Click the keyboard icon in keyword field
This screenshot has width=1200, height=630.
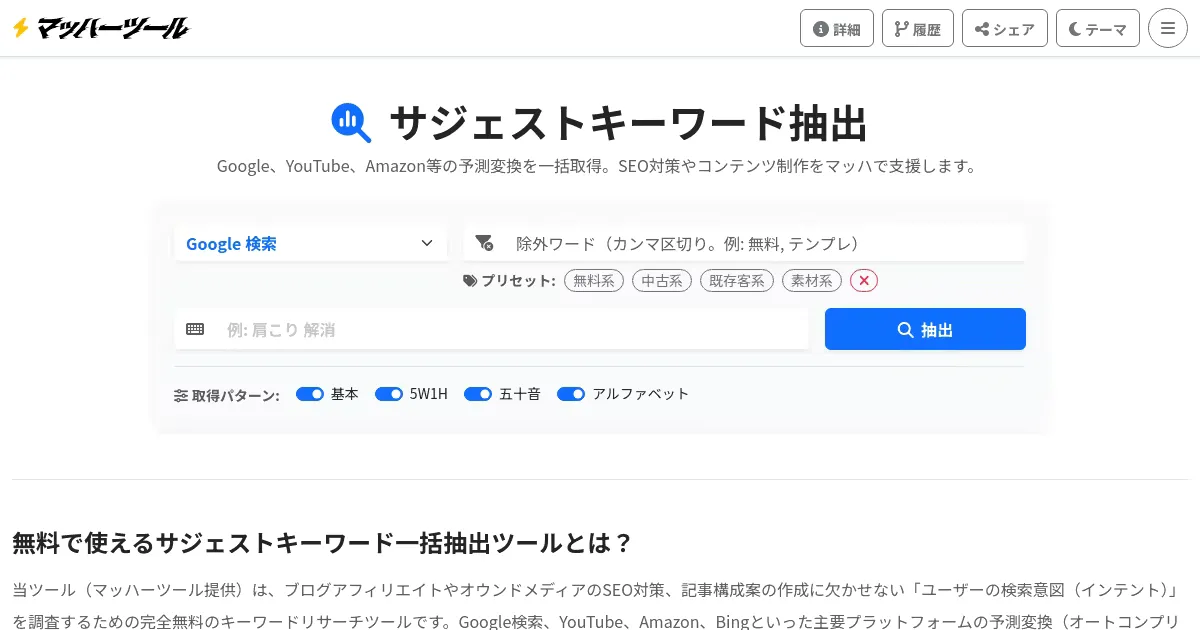(195, 329)
